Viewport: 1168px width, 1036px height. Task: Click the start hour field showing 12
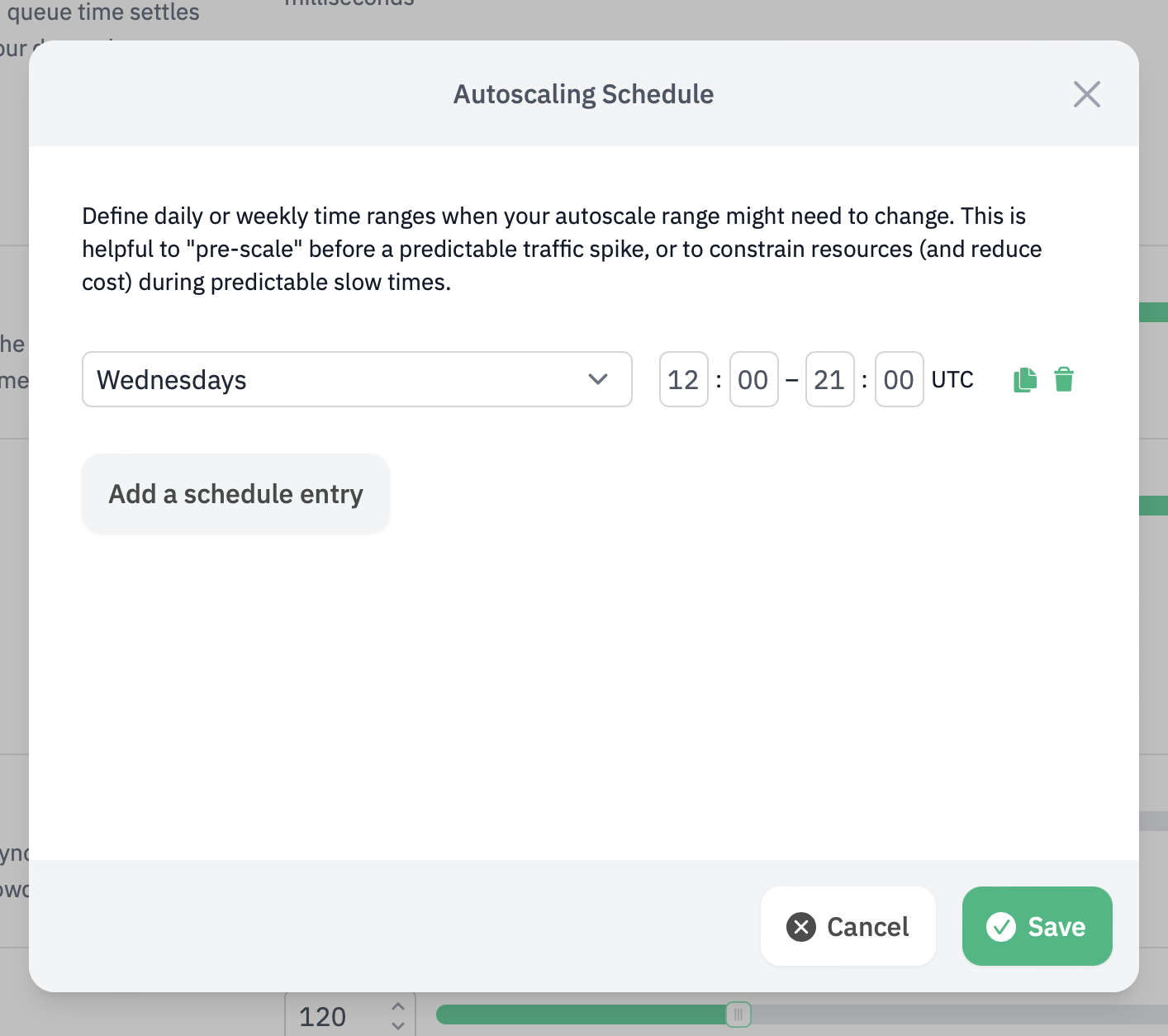683,380
